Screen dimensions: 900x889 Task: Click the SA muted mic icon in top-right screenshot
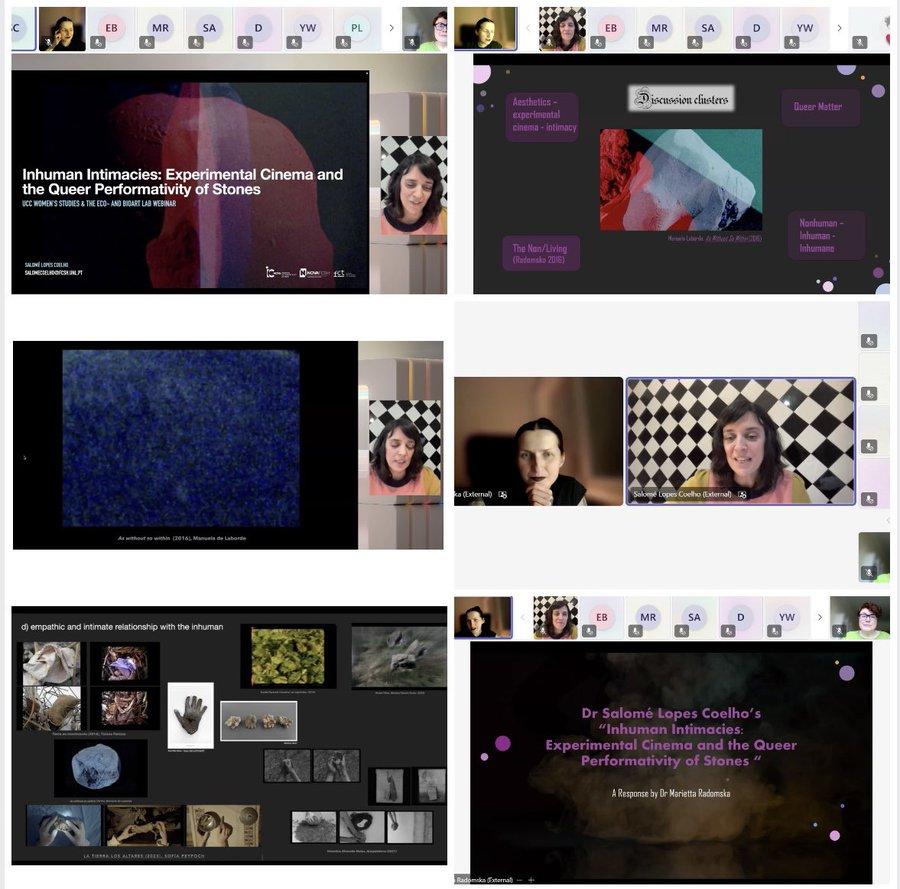[x=695, y=42]
